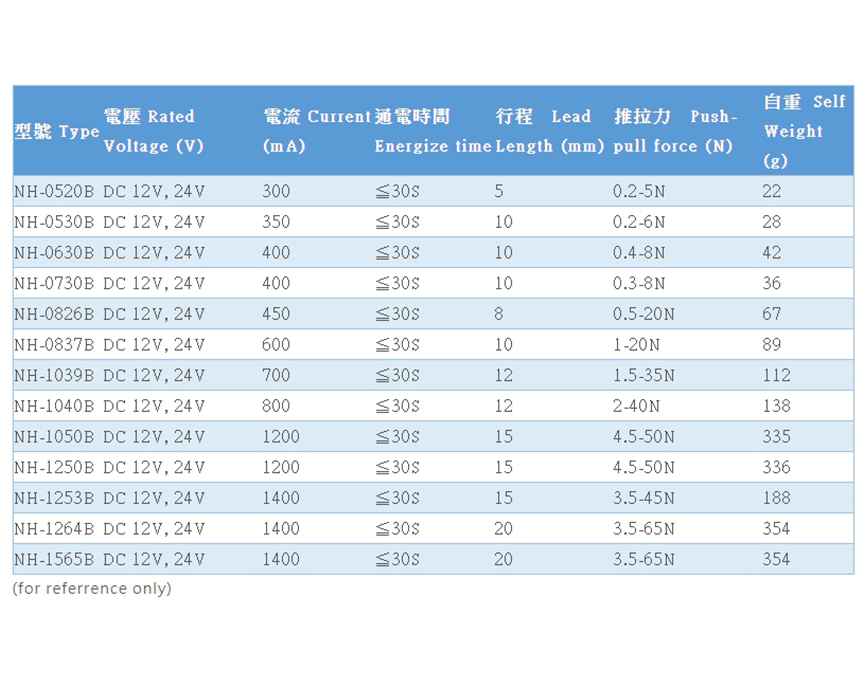Select the Current (mA) column header

[x=316, y=131]
